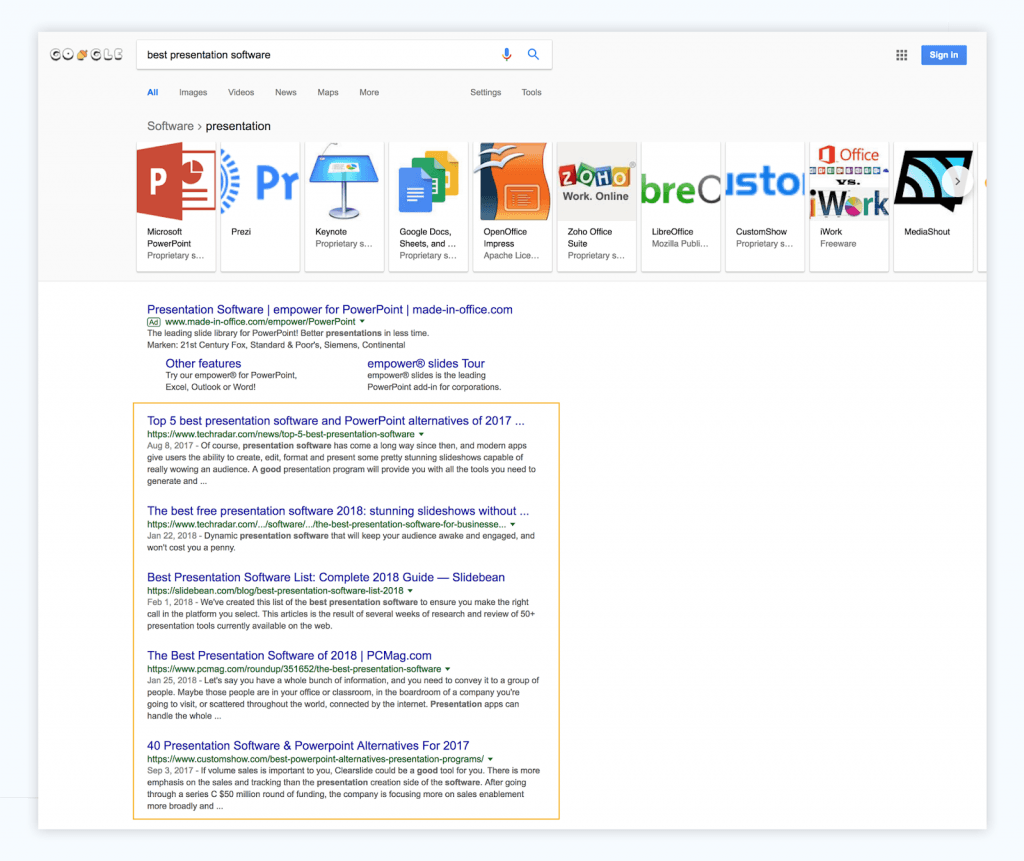This screenshot has width=1024, height=861.
Task: Open the Best Presentation Software PCMag link
Action: coord(289,656)
